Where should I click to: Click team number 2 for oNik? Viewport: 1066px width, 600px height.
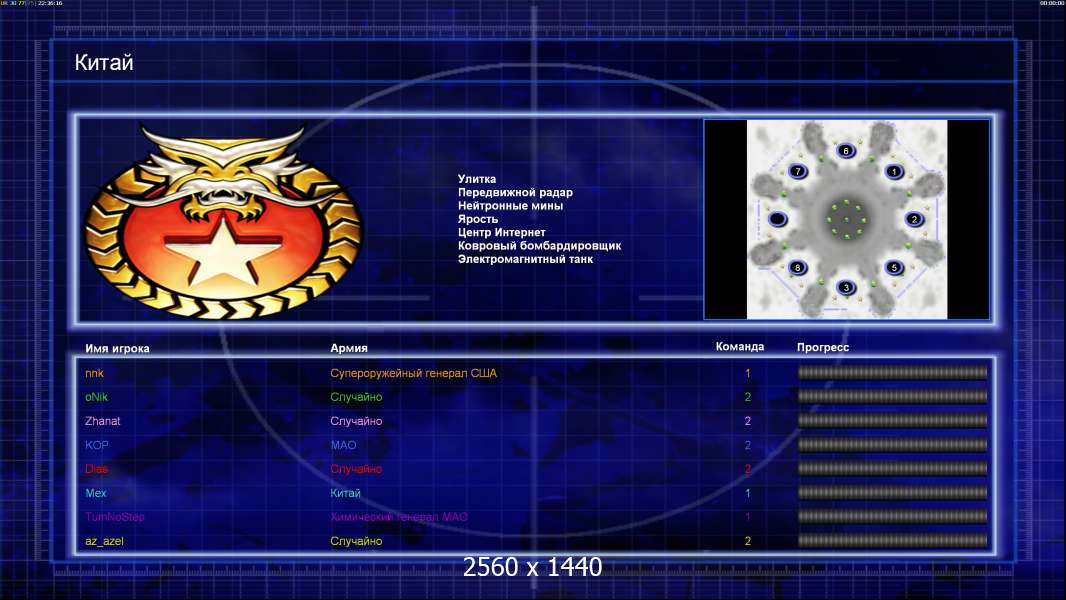(748, 397)
